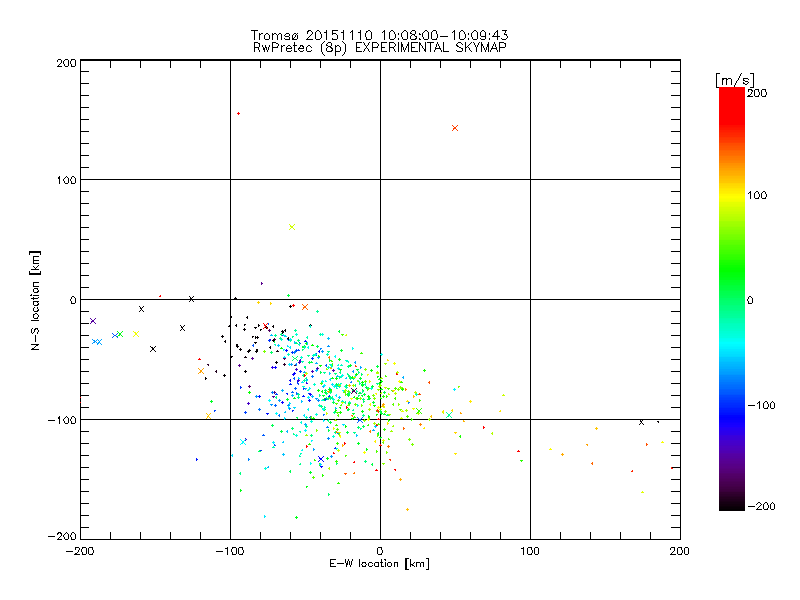The height and width of the screenshot is (600, 800).
Task: Click the orange X marker left of the cluster
Action: [x=201, y=371]
